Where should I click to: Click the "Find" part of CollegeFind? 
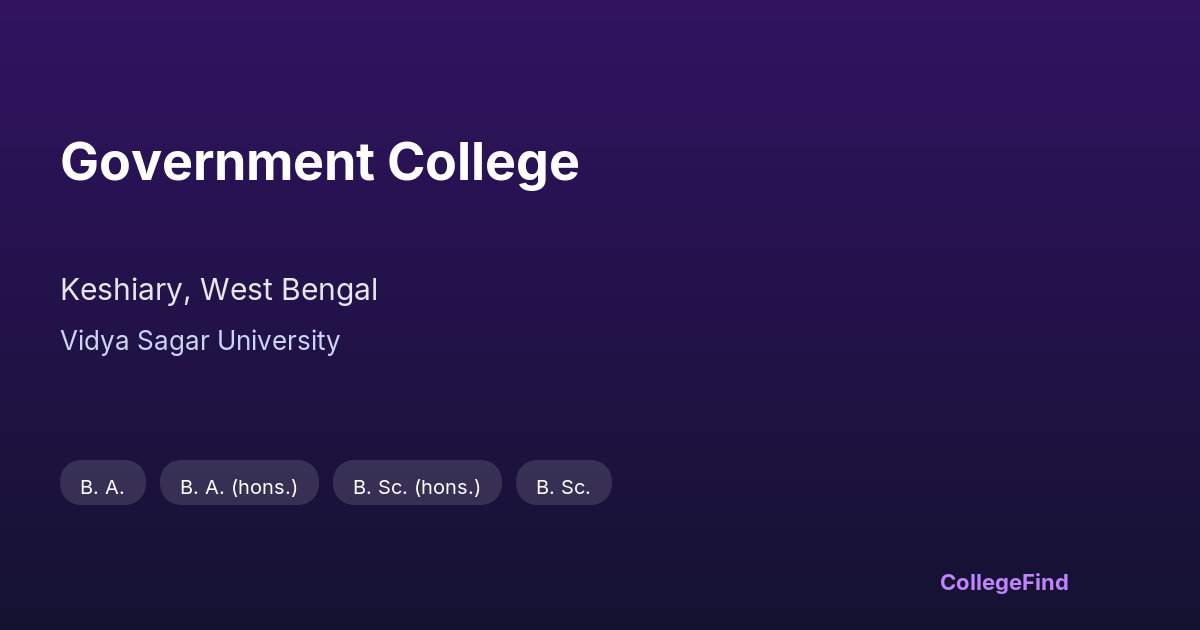[1045, 582]
